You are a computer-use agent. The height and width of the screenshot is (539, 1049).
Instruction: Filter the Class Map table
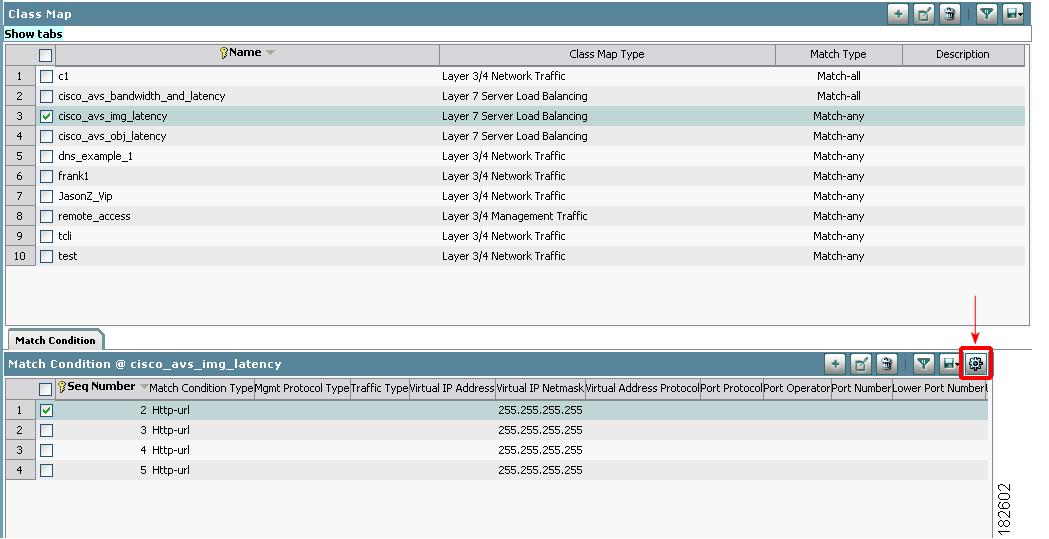987,13
